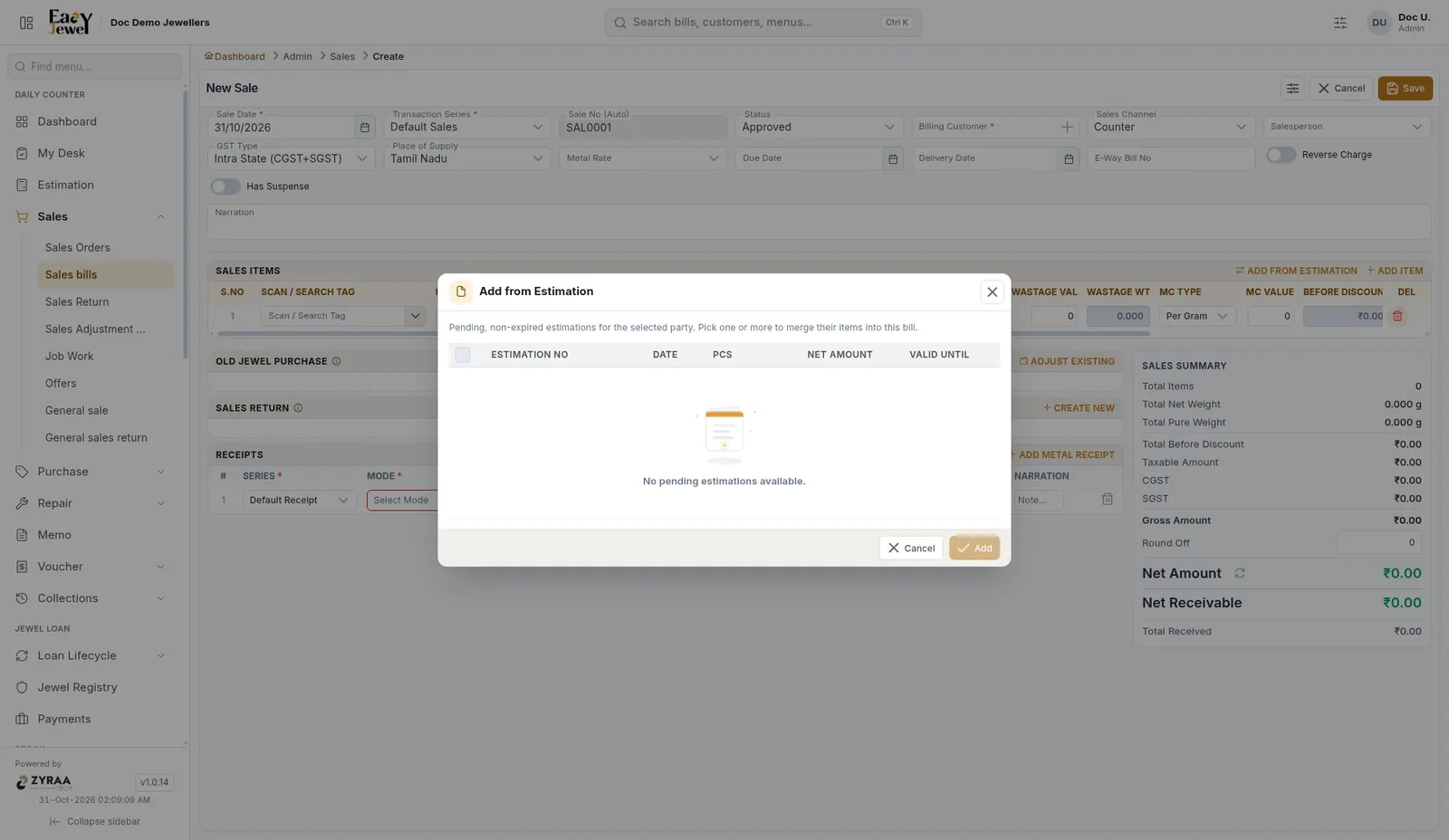The height and width of the screenshot is (840, 1449).
Task: Collapse the Sales menu section
Action: click(x=160, y=216)
